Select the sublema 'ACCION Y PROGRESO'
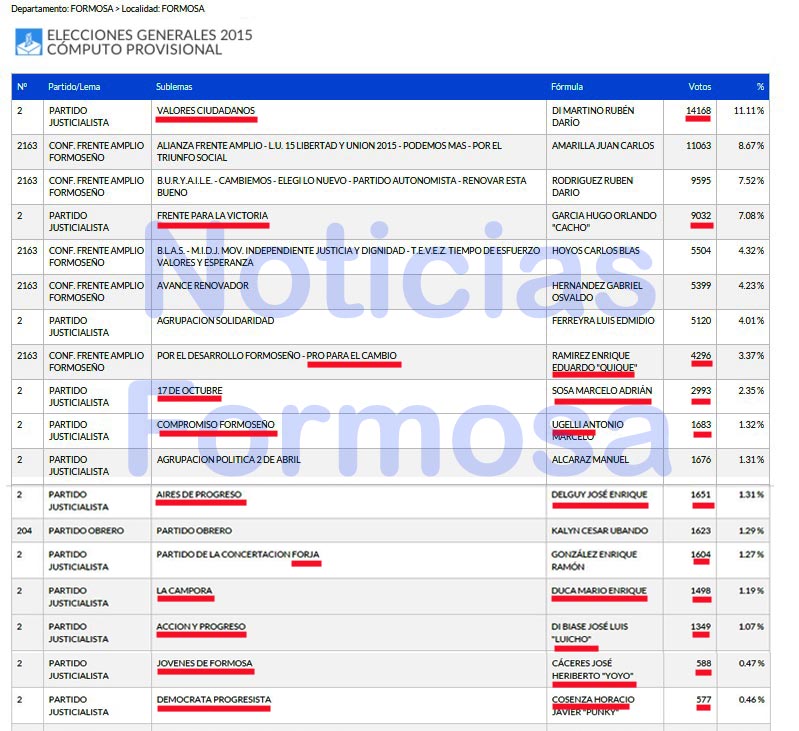 pyautogui.click(x=201, y=627)
